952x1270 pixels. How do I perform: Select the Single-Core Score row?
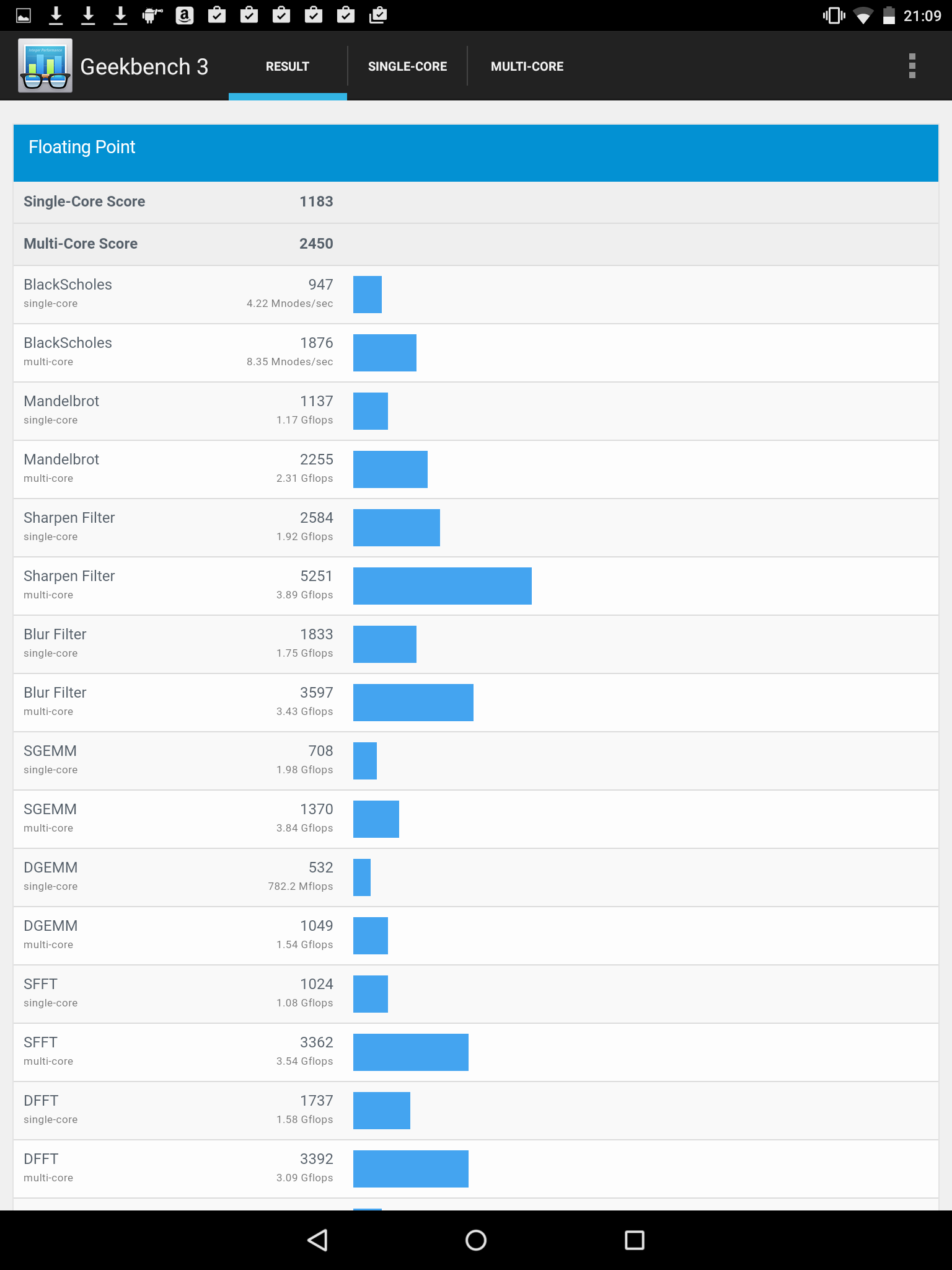[x=476, y=202]
